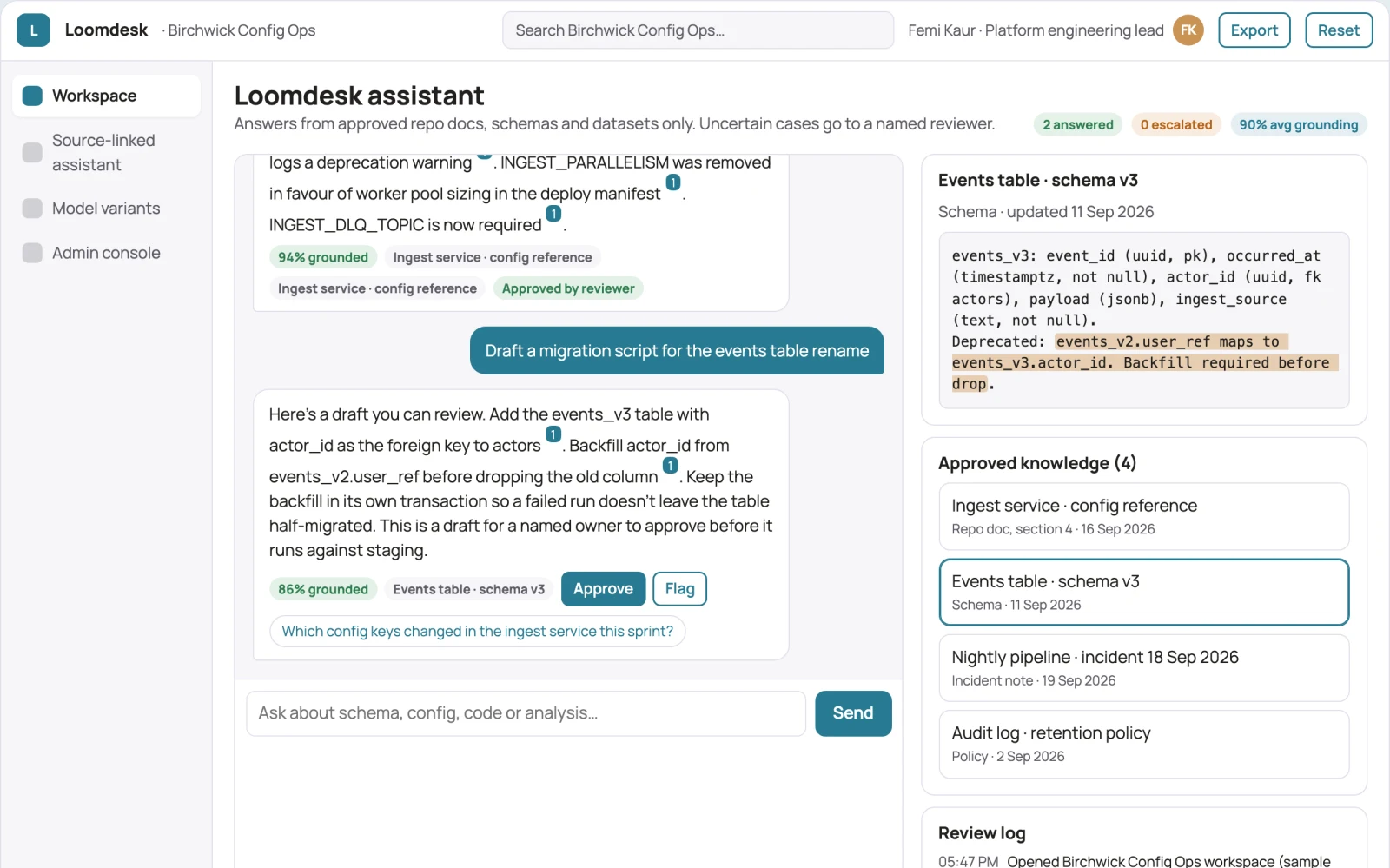Go to Model variants section

[106, 209]
